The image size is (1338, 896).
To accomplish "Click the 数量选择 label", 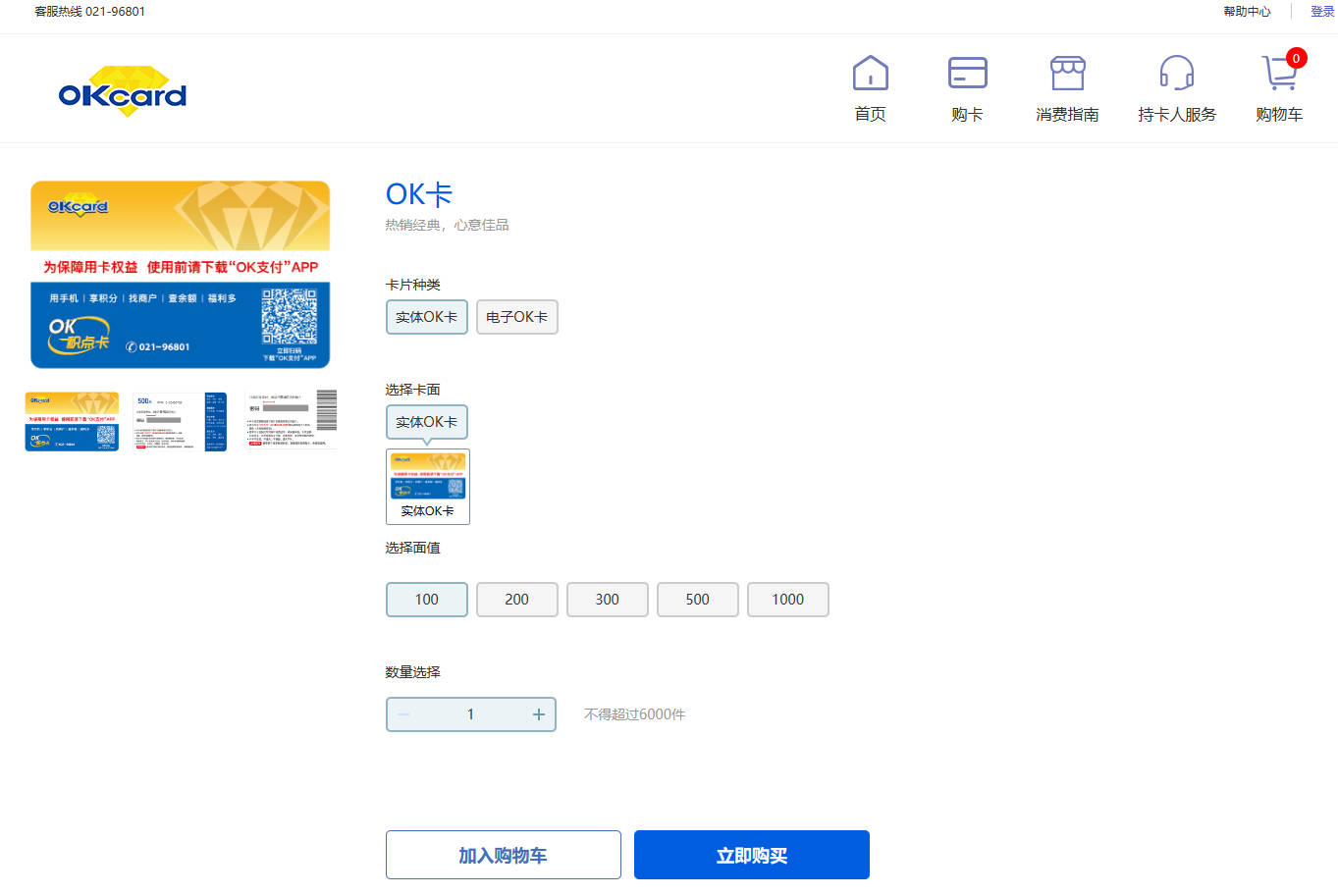I will click(x=413, y=672).
